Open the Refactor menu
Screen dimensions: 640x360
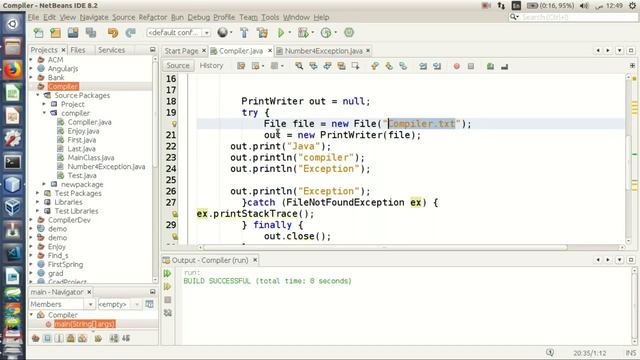point(153,17)
